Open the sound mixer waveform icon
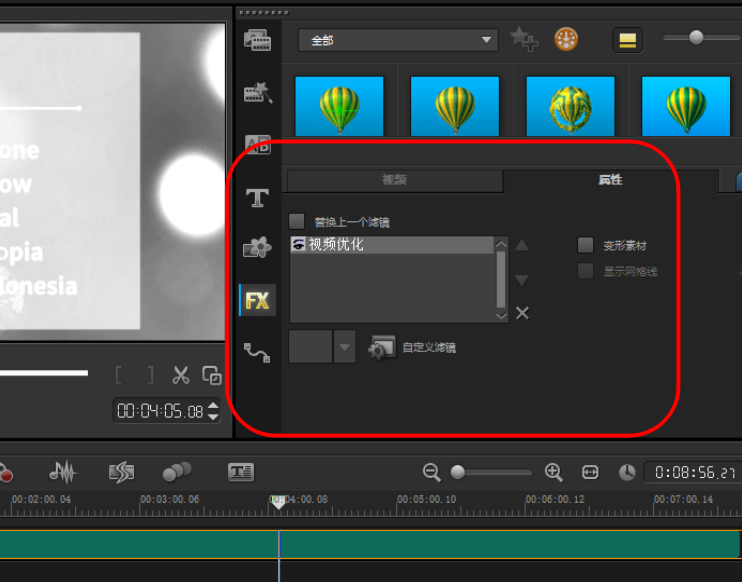This screenshot has width=742, height=582. coord(63,472)
